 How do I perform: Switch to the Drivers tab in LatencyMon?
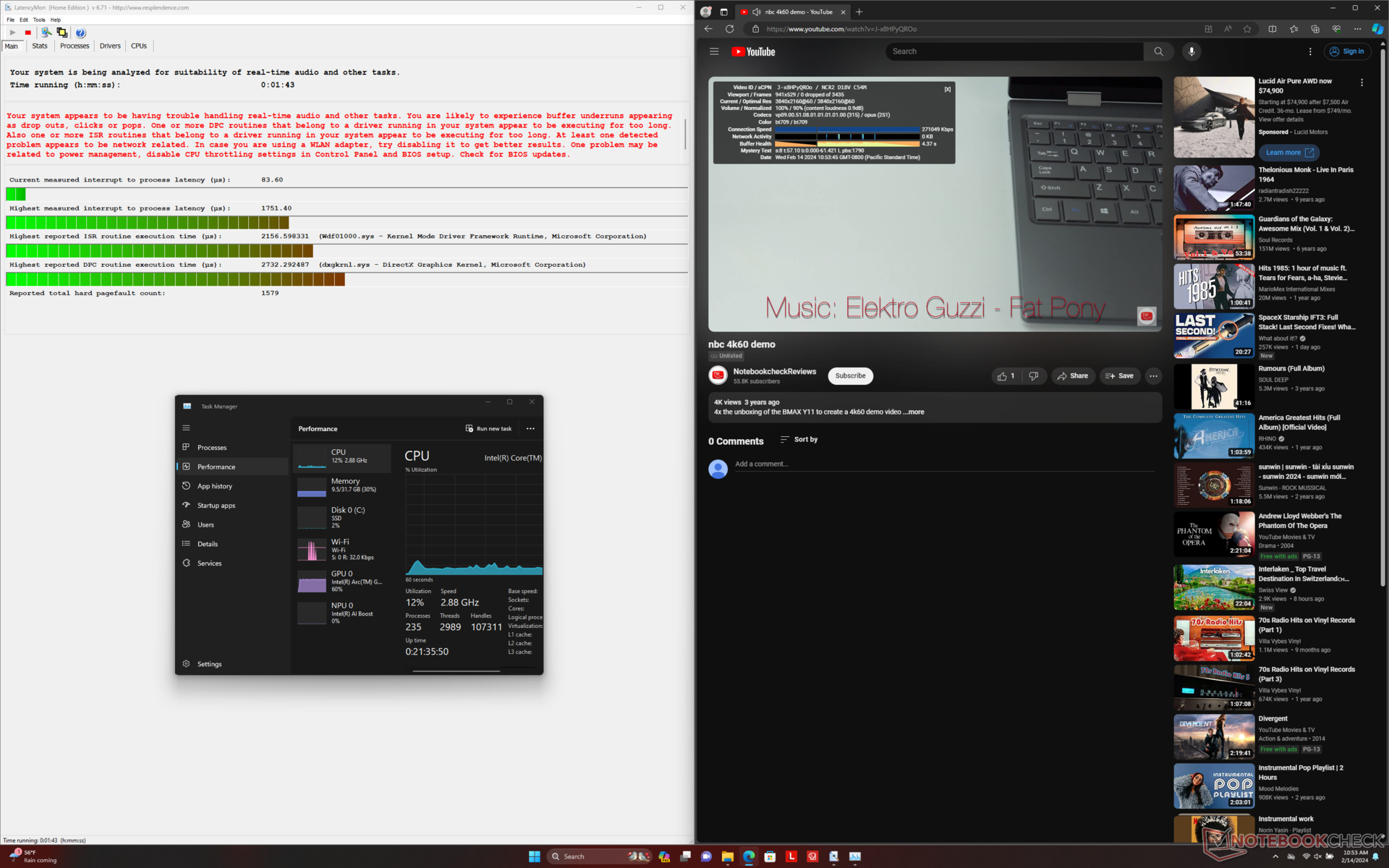[x=110, y=46]
